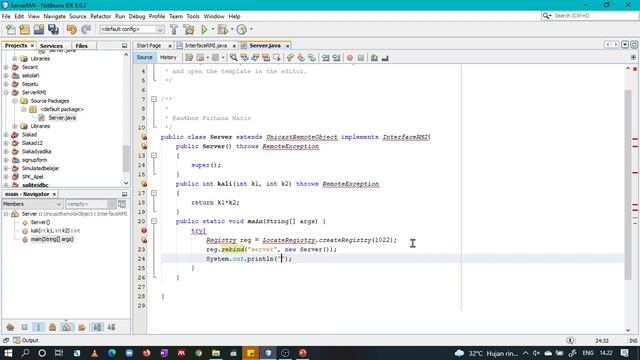Screen dimensions: 640x360
Task: Click the Save All toolbar icon
Action: (53, 29)
